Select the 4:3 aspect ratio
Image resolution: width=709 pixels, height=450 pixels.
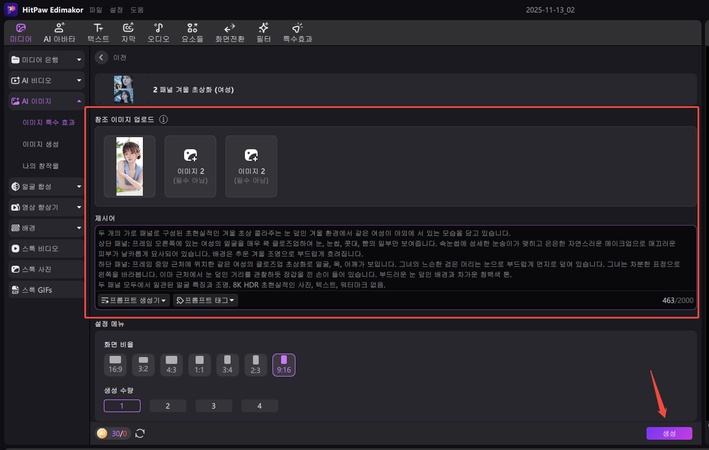pos(171,365)
